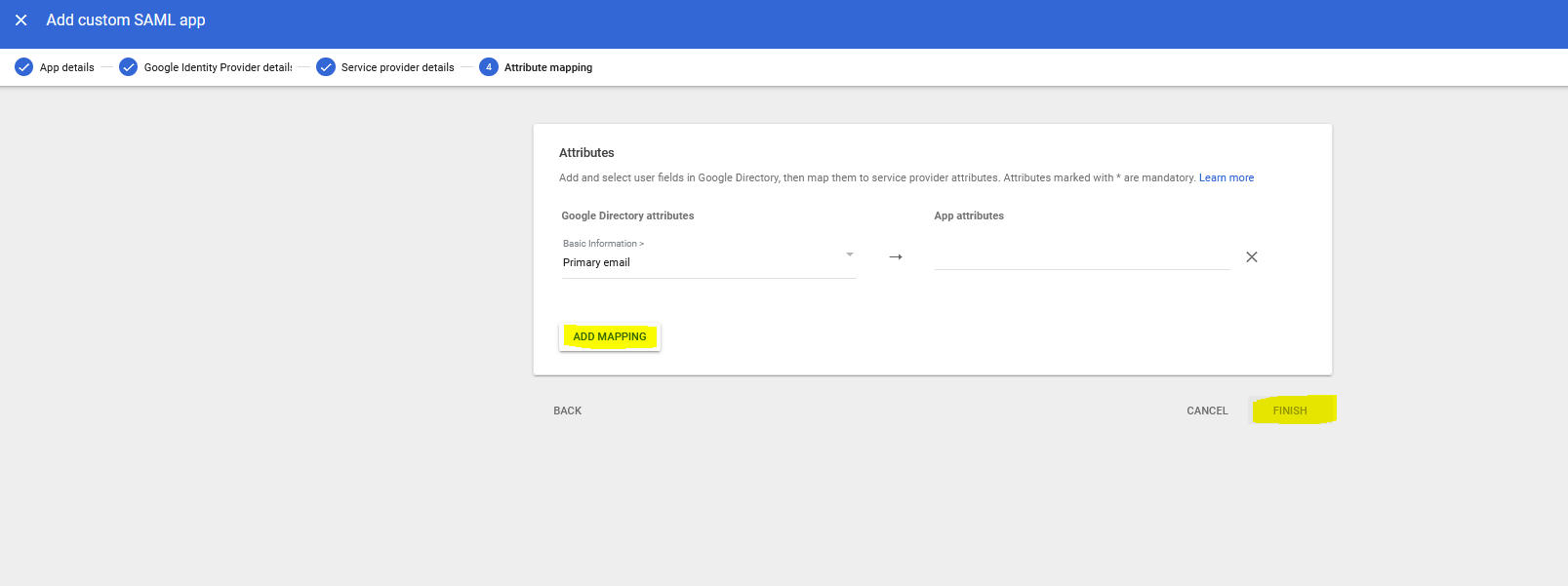Cancel the SAML app setup
The height and width of the screenshot is (586, 1568).
click(x=1207, y=410)
